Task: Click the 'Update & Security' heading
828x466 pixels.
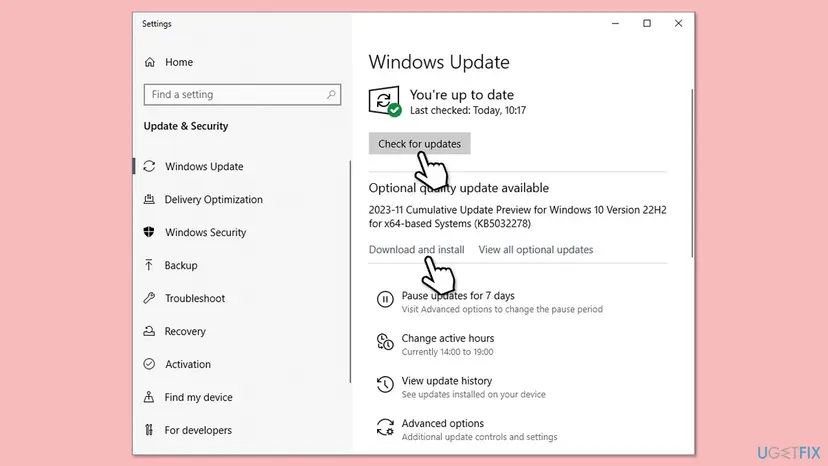Action: (x=186, y=126)
